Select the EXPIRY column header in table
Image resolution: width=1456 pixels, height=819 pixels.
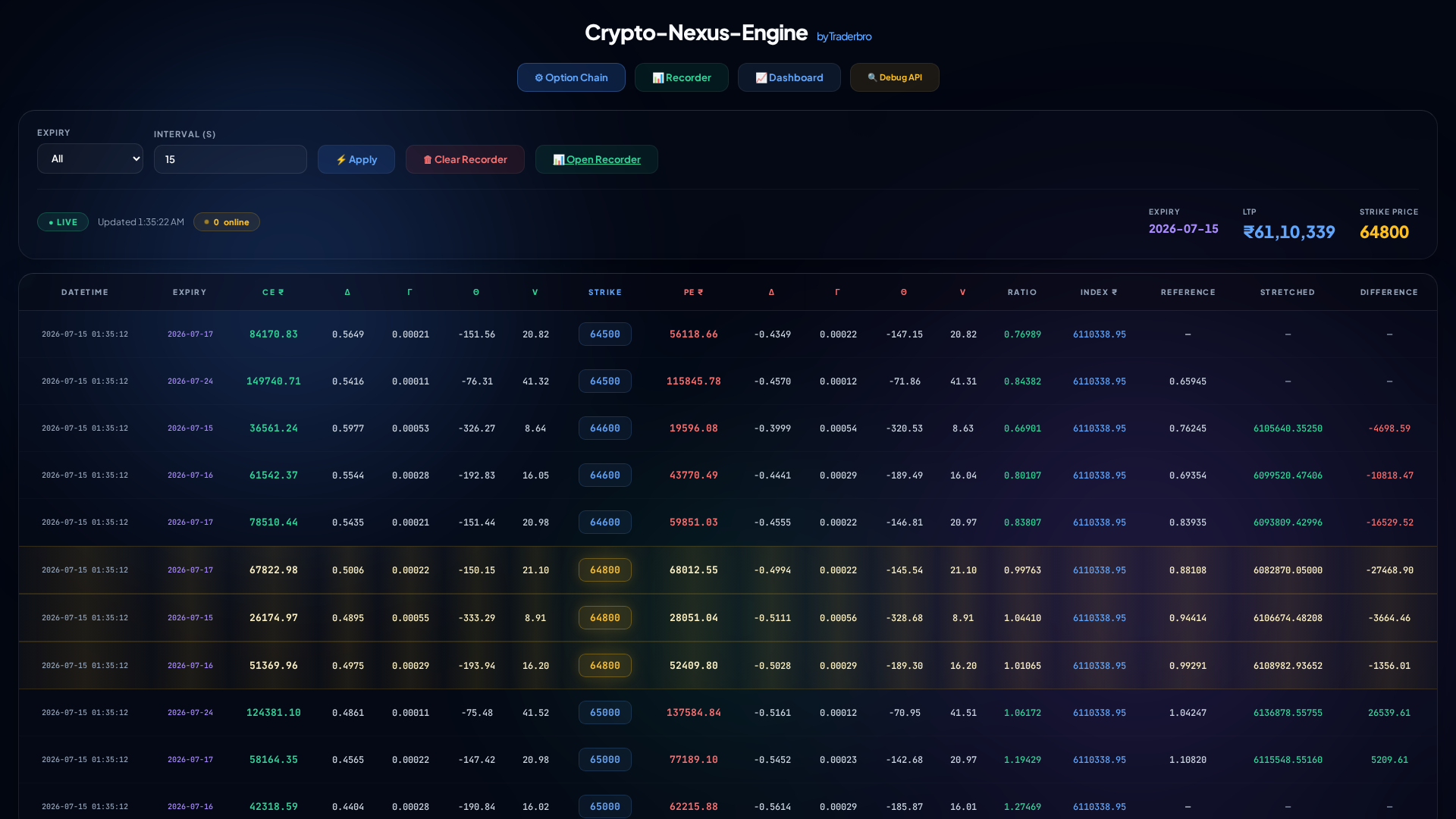coord(190,292)
